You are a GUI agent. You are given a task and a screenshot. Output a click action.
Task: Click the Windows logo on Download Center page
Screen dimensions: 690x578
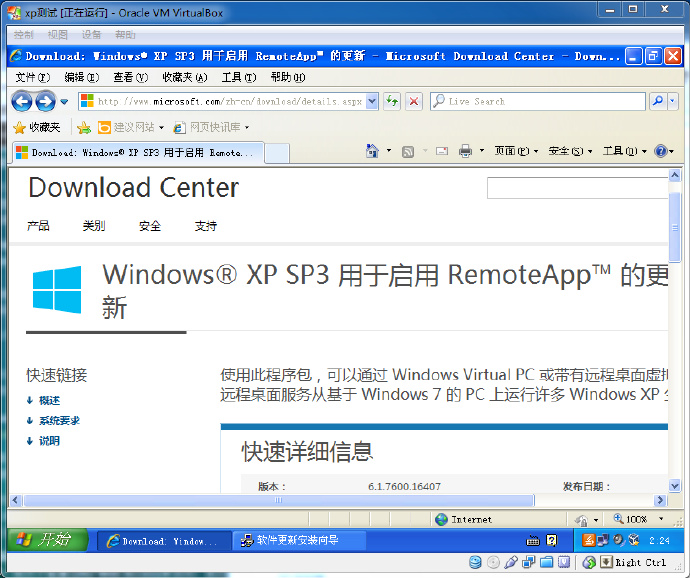point(57,289)
